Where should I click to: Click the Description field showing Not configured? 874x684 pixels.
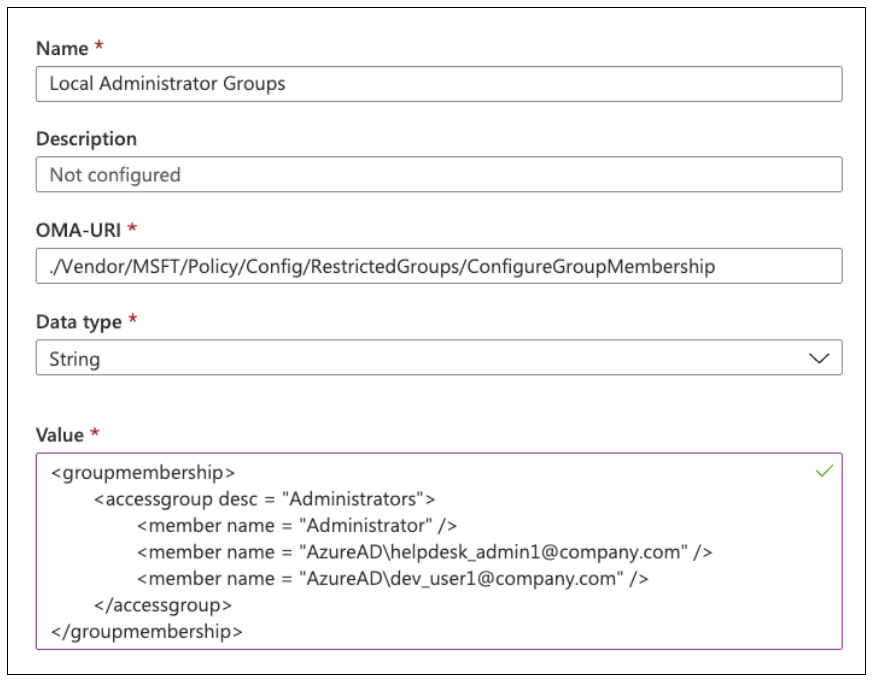click(439, 174)
